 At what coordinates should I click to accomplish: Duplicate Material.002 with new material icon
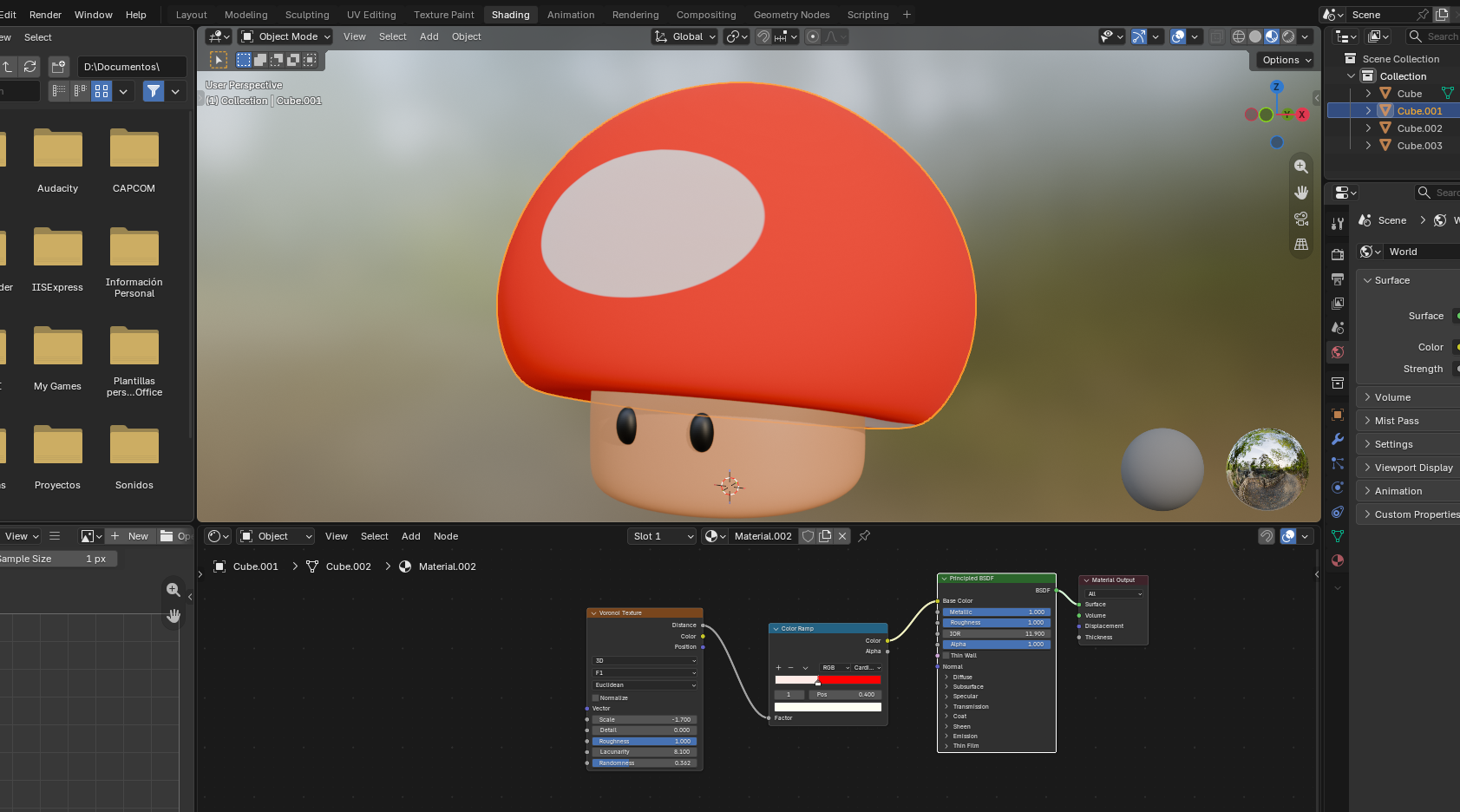coord(825,536)
